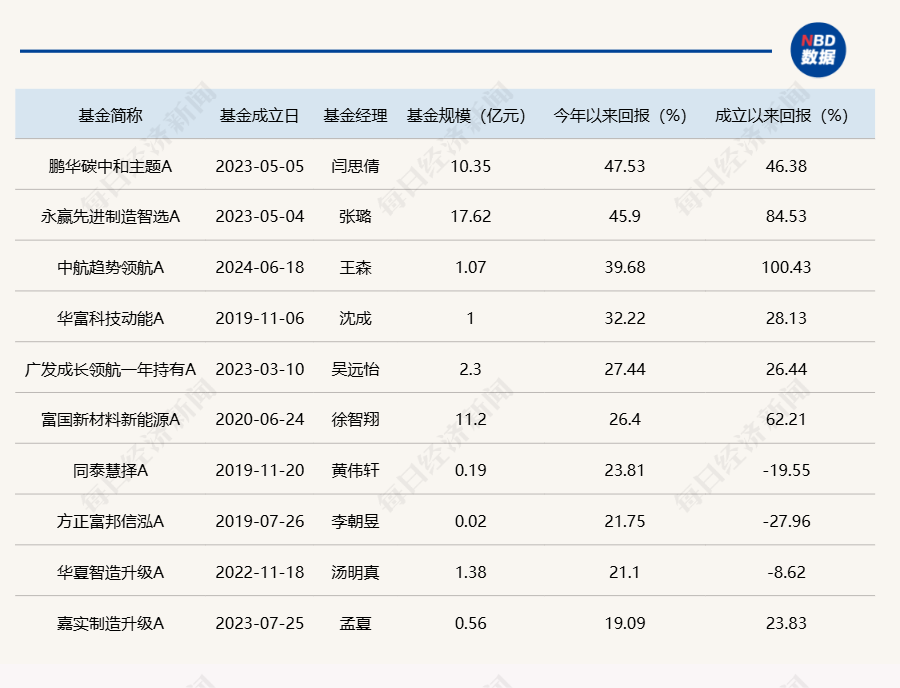This screenshot has width=900, height=688.
Task: Click year-to-date return 47.53
Action: [x=624, y=166]
